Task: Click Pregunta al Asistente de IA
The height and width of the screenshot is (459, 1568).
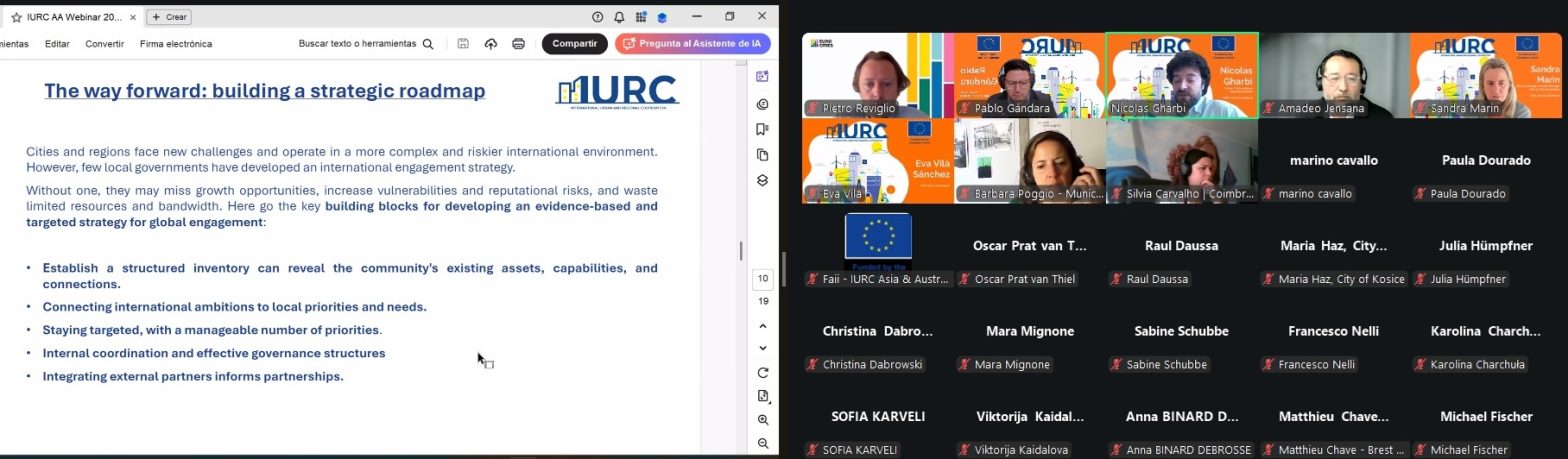Action: point(692,44)
